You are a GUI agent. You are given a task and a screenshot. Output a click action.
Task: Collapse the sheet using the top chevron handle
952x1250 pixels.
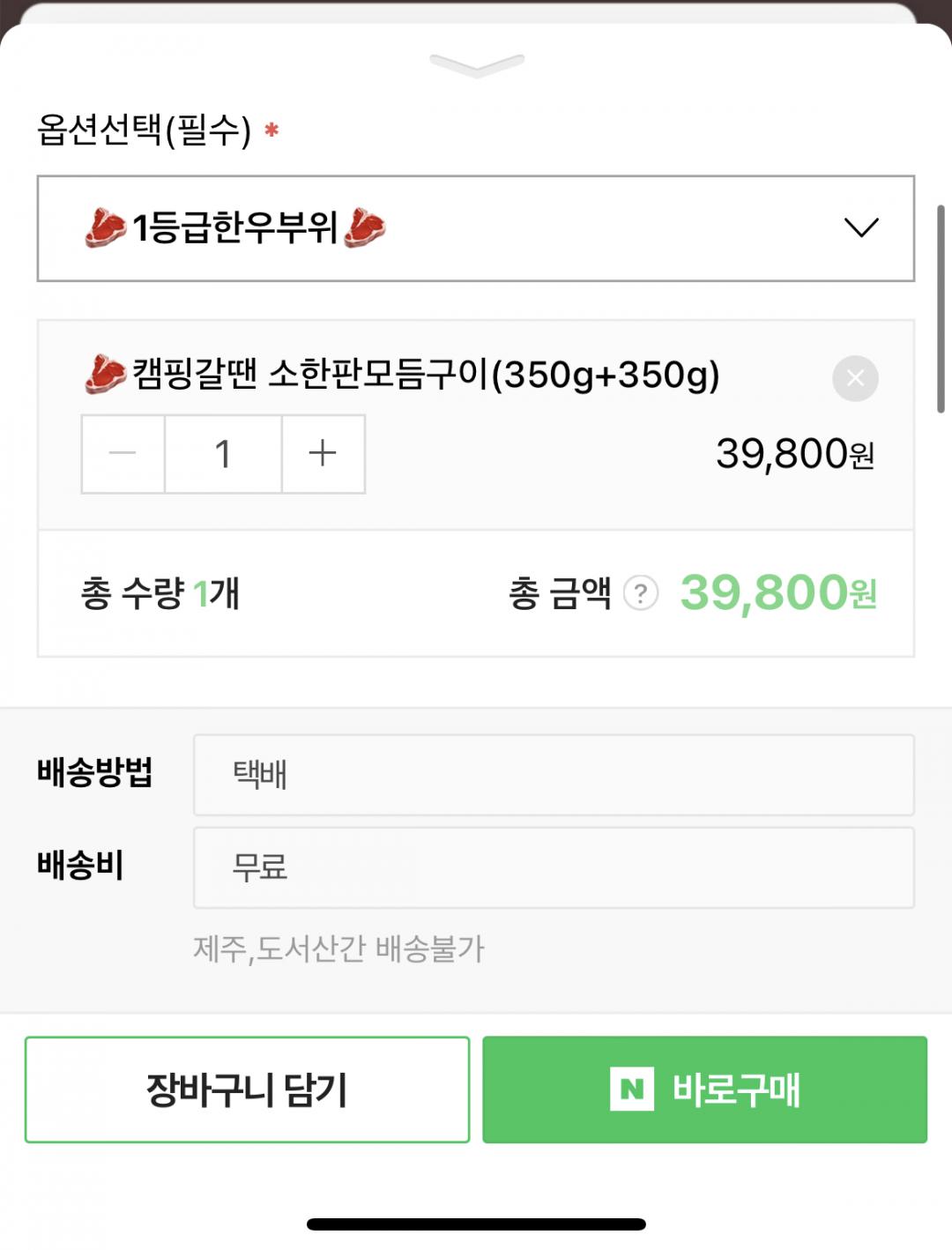[477, 65]
